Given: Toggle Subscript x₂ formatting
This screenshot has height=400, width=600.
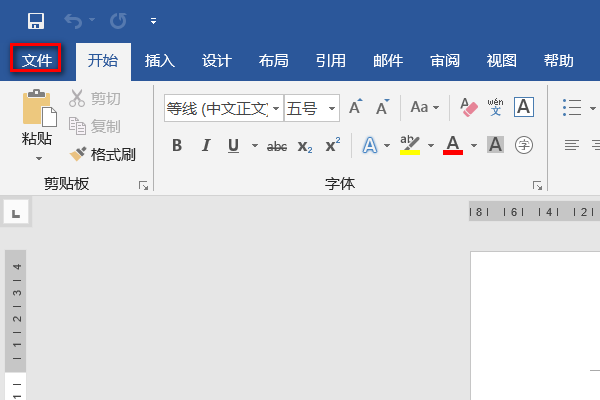Looking at the screenshot, I should [305, 146].
